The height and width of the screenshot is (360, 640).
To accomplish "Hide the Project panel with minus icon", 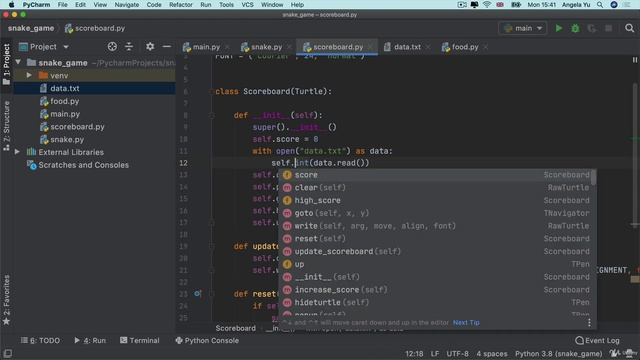I will [167, 47].
